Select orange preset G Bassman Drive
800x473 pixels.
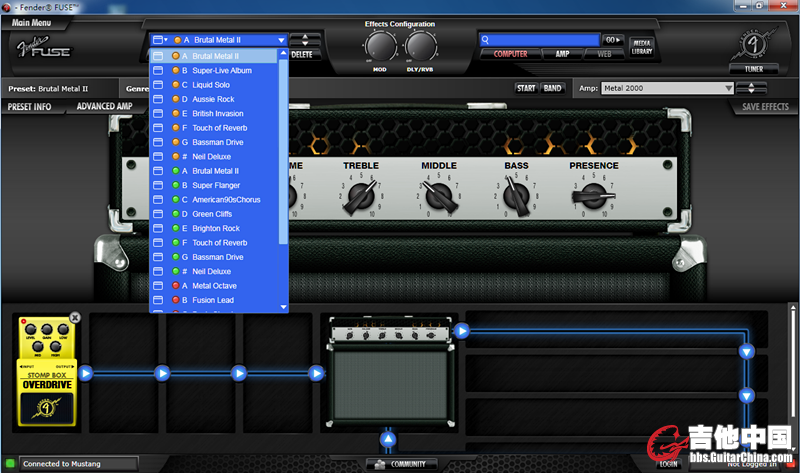pyautogui.click(x=214, y=142)
